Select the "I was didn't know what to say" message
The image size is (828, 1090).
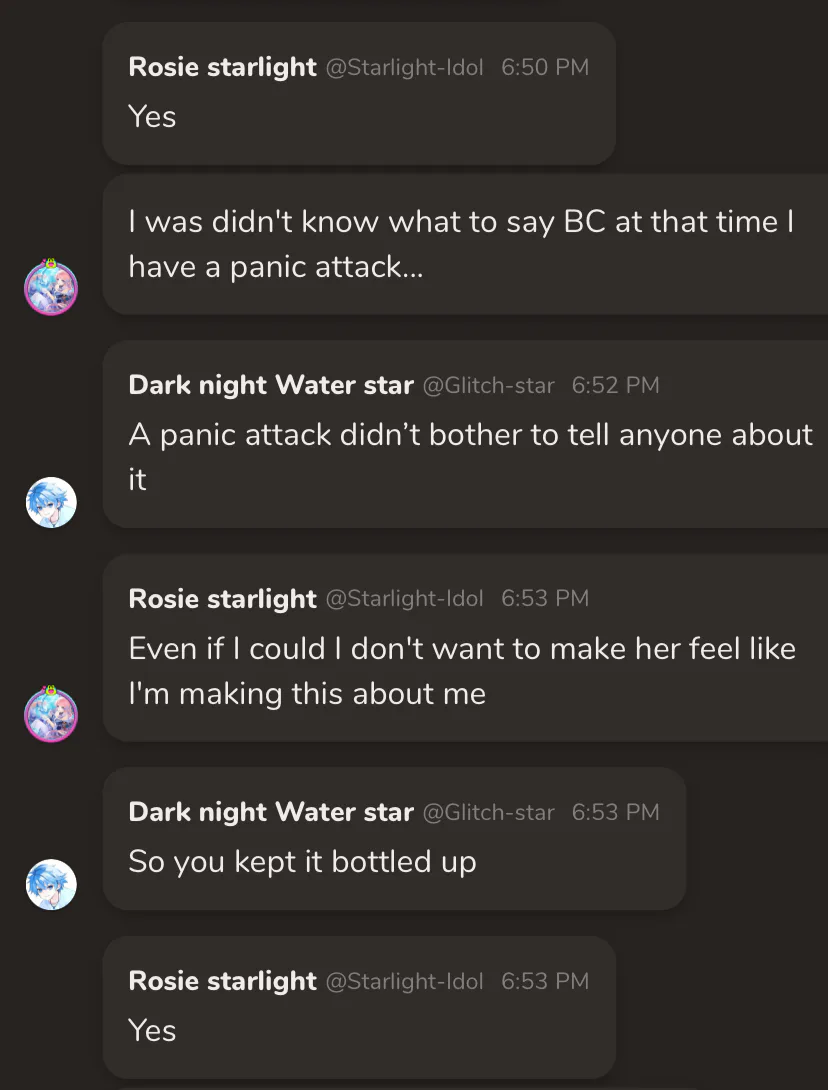(461, 244)
